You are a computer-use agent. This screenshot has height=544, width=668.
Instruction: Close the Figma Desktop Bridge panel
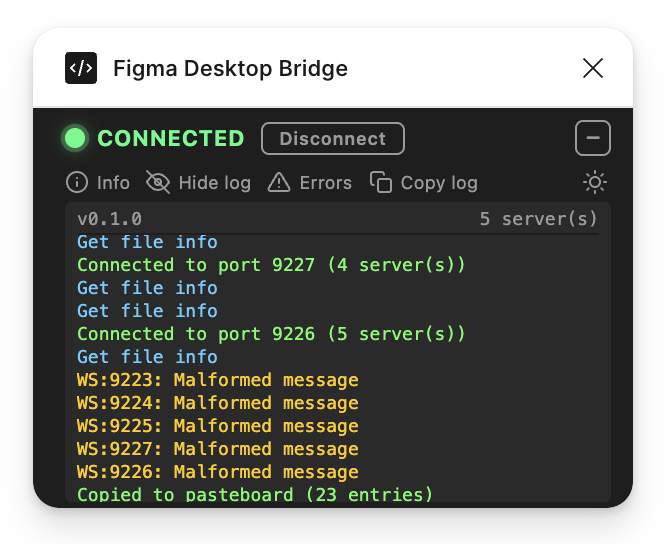coord(593,68)
